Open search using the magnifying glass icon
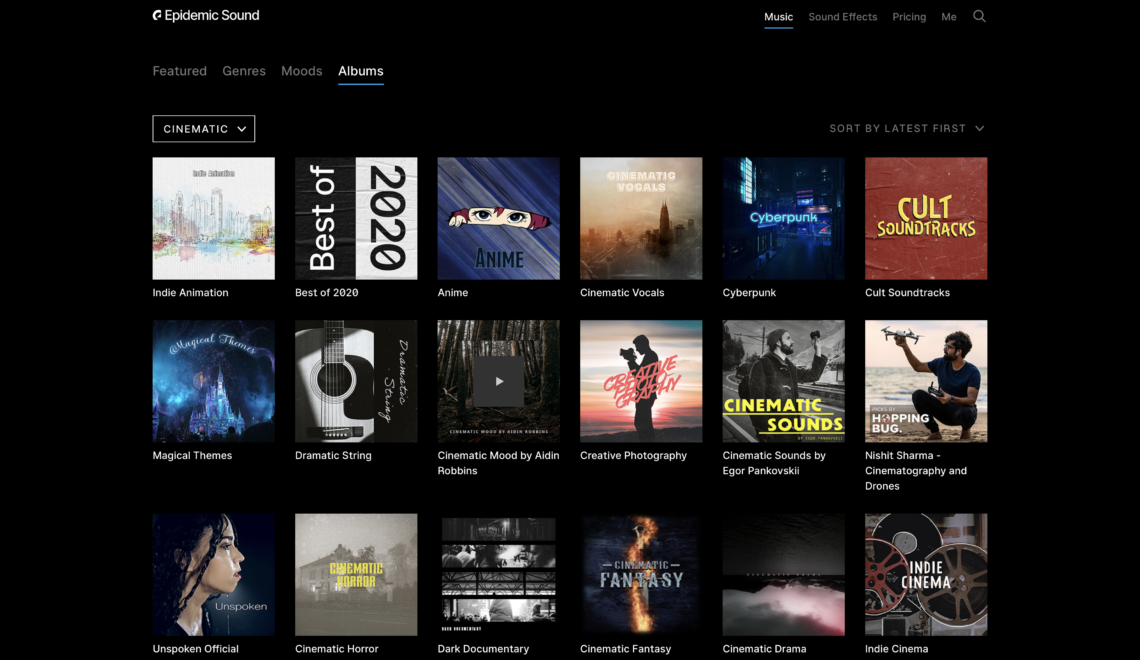Screen dimensions: 1140x660 click(979, 16)
